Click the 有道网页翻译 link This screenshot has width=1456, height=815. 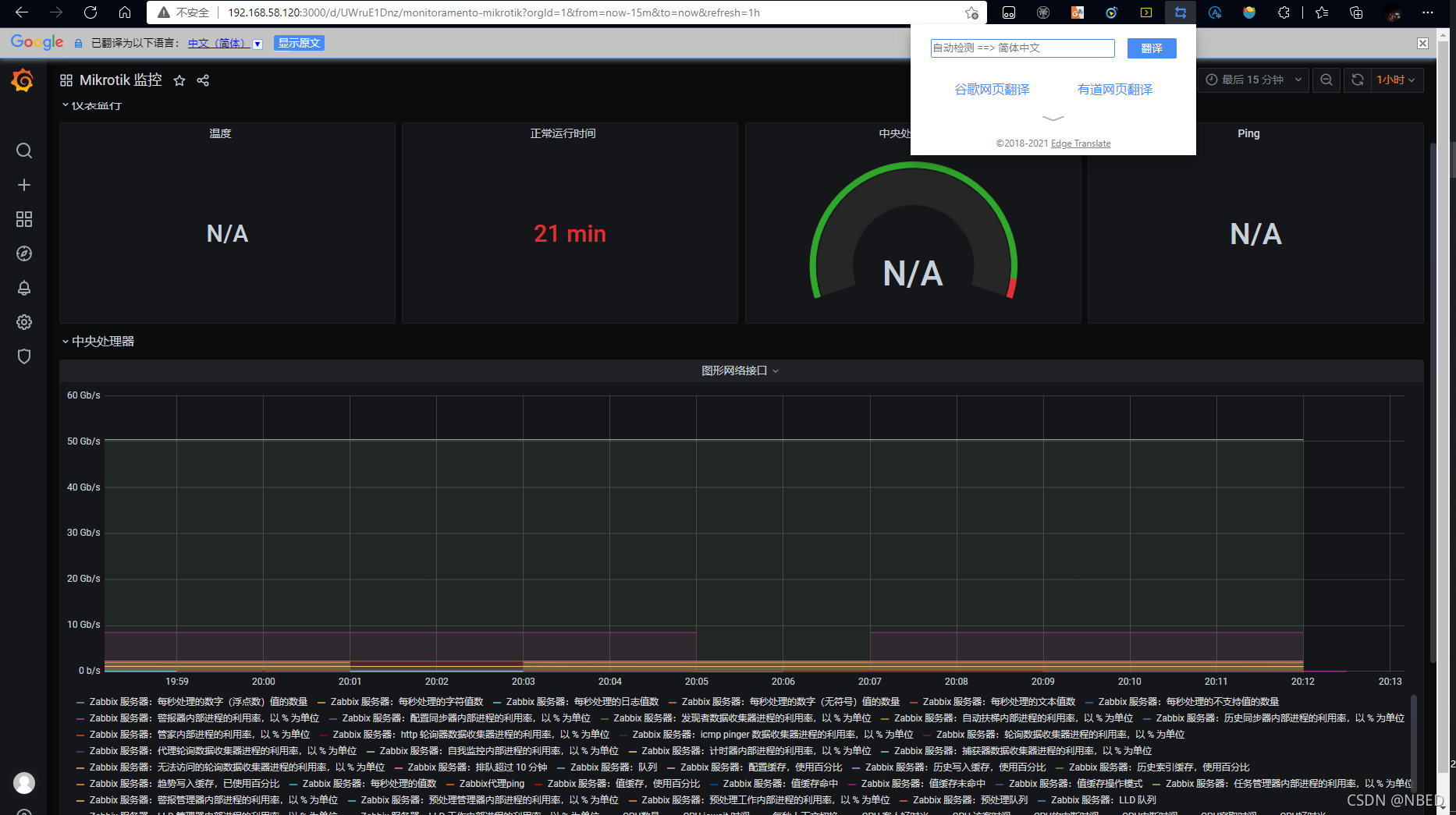coord(1115,89)
